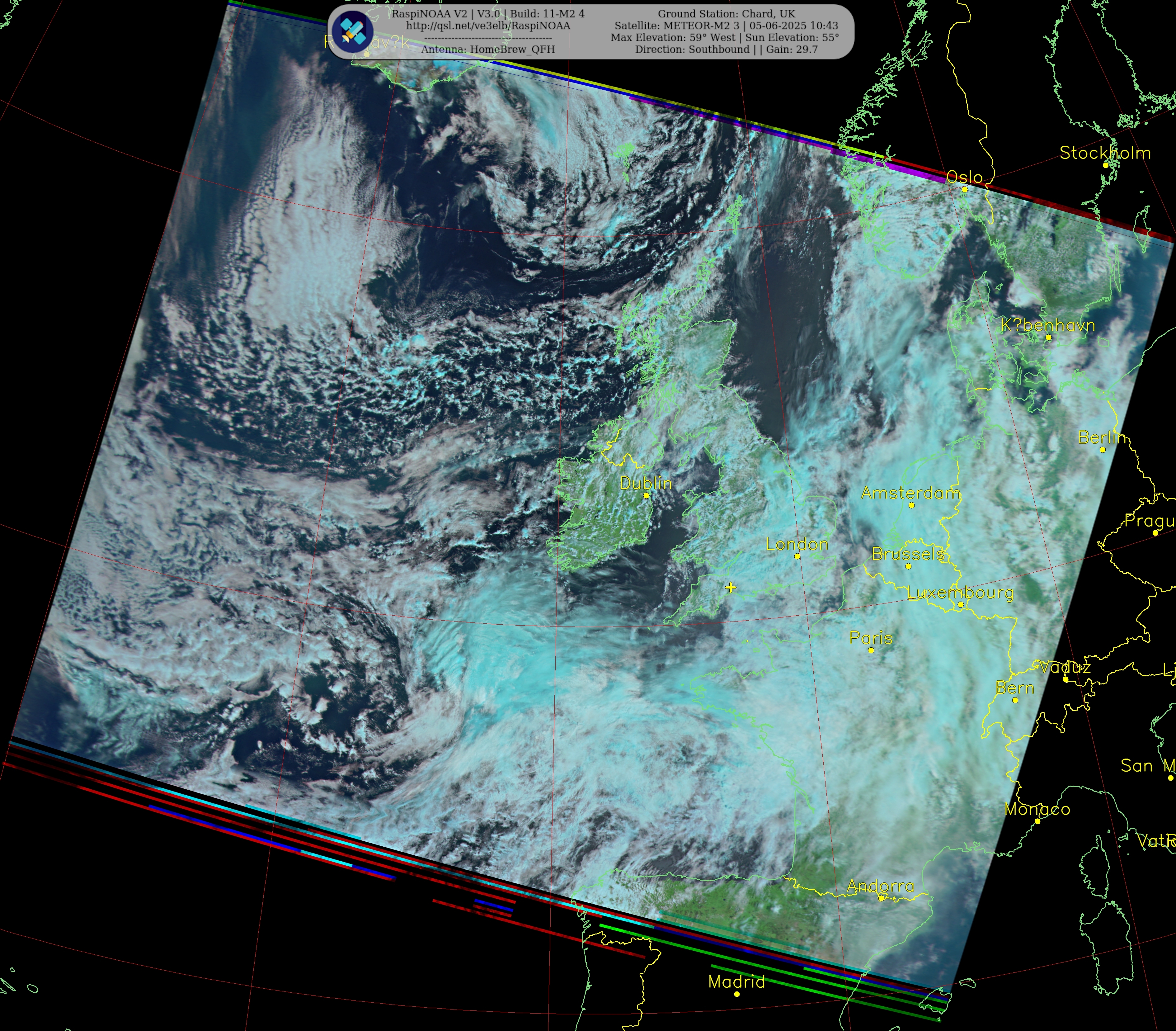Click the Brussels city marker dot
The height and width of the screenshot is (1031, 1176).
908,566
